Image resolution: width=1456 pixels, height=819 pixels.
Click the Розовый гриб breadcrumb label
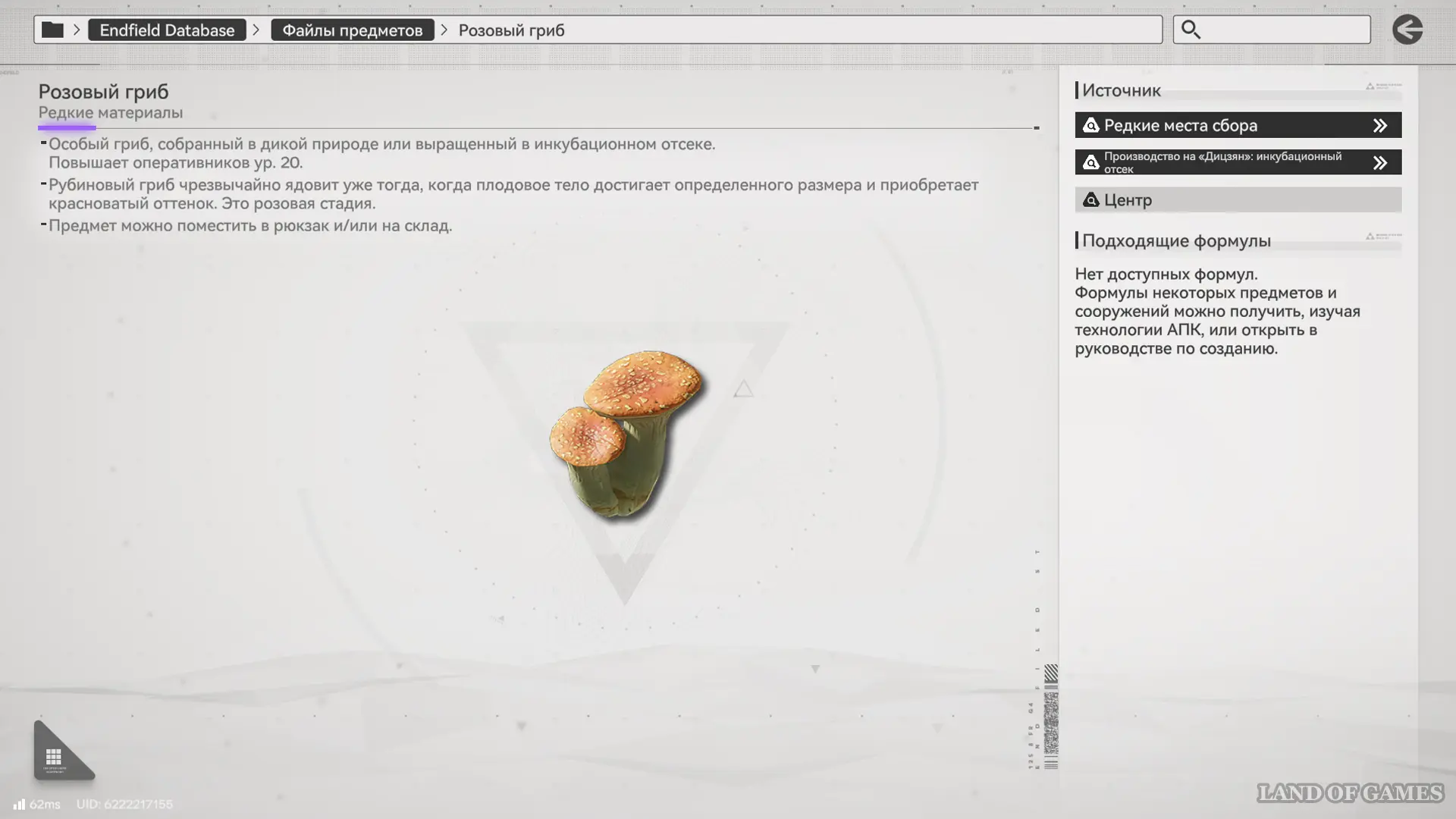tap(511, 30)
